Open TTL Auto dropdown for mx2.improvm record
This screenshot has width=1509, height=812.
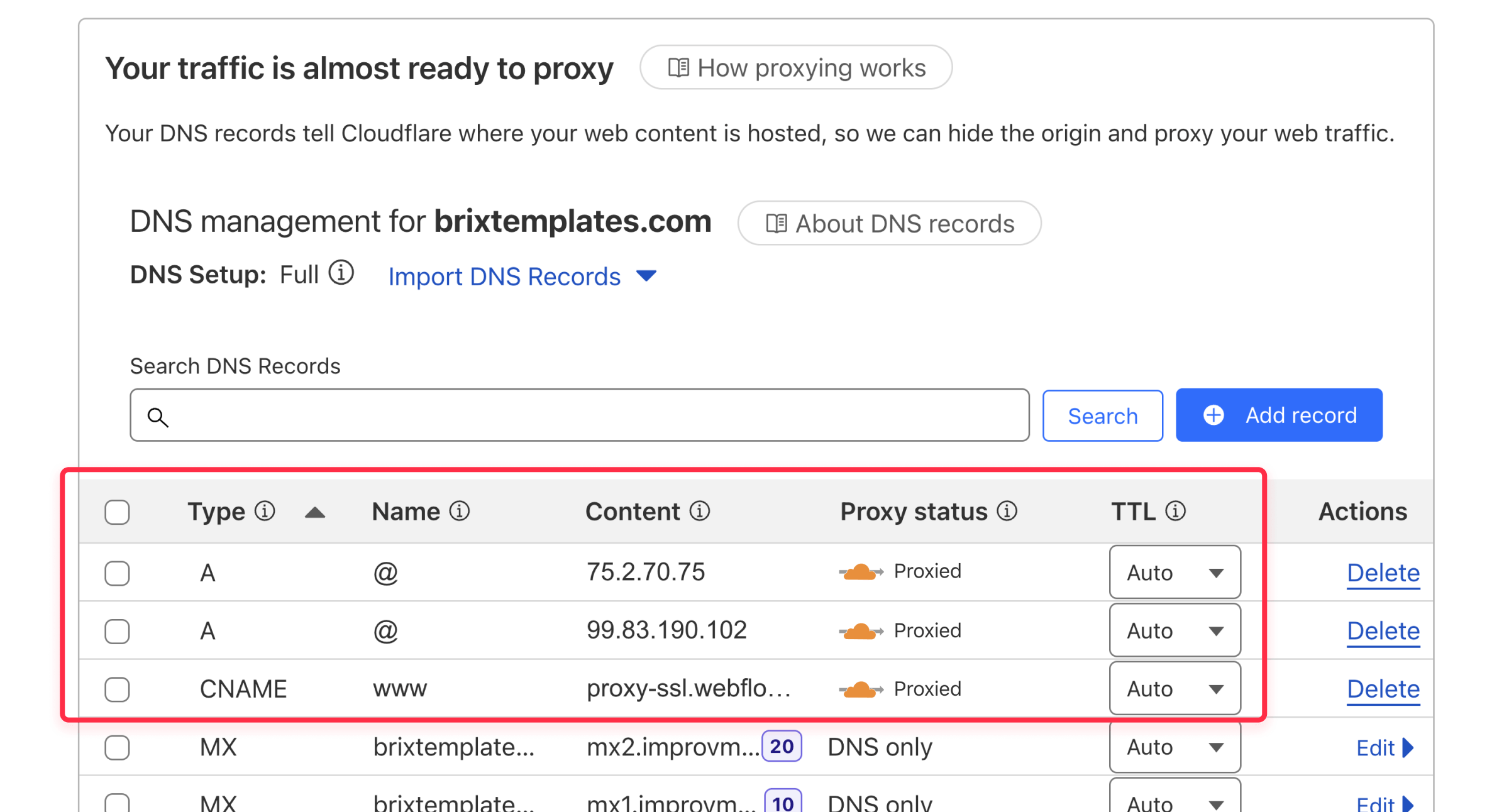[x=1175, y=747]
